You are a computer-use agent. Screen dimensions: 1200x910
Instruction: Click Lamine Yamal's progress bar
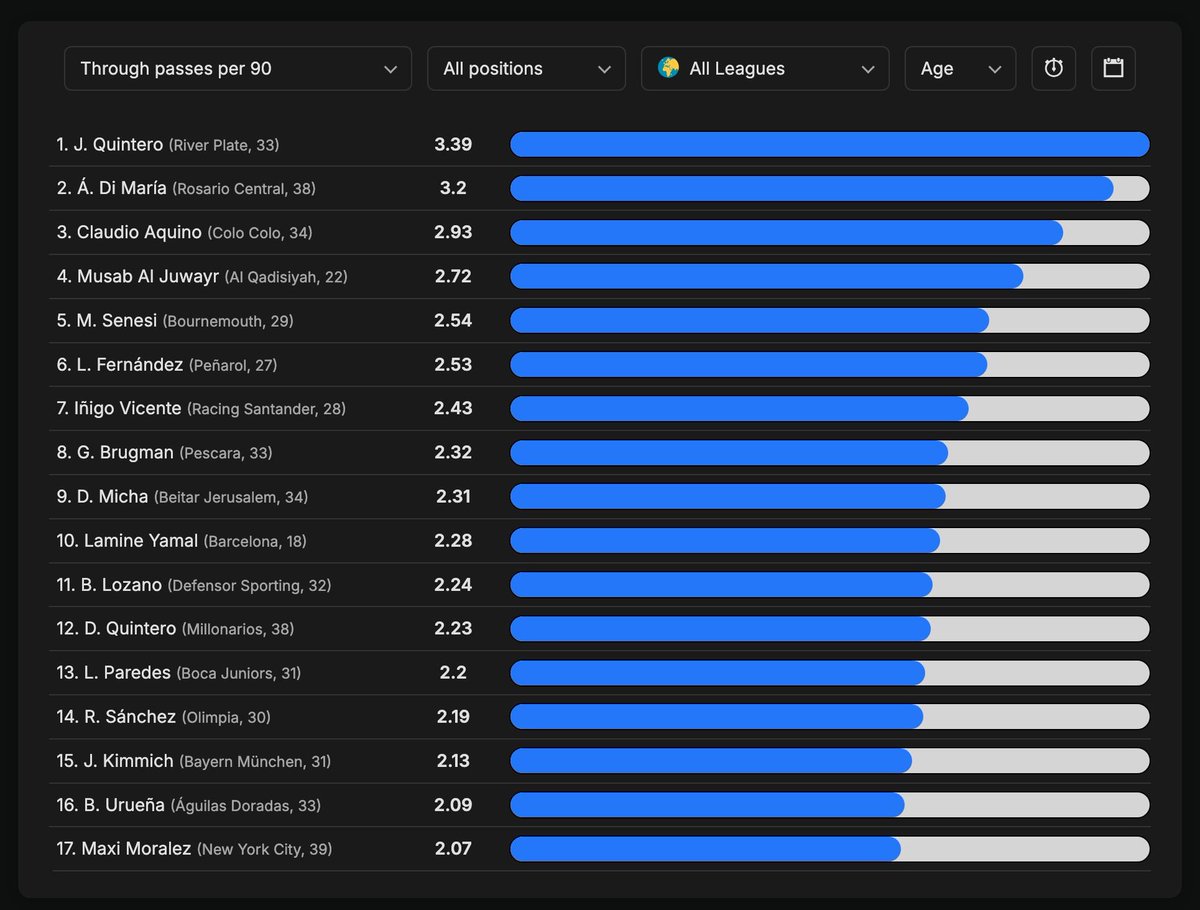830,541
